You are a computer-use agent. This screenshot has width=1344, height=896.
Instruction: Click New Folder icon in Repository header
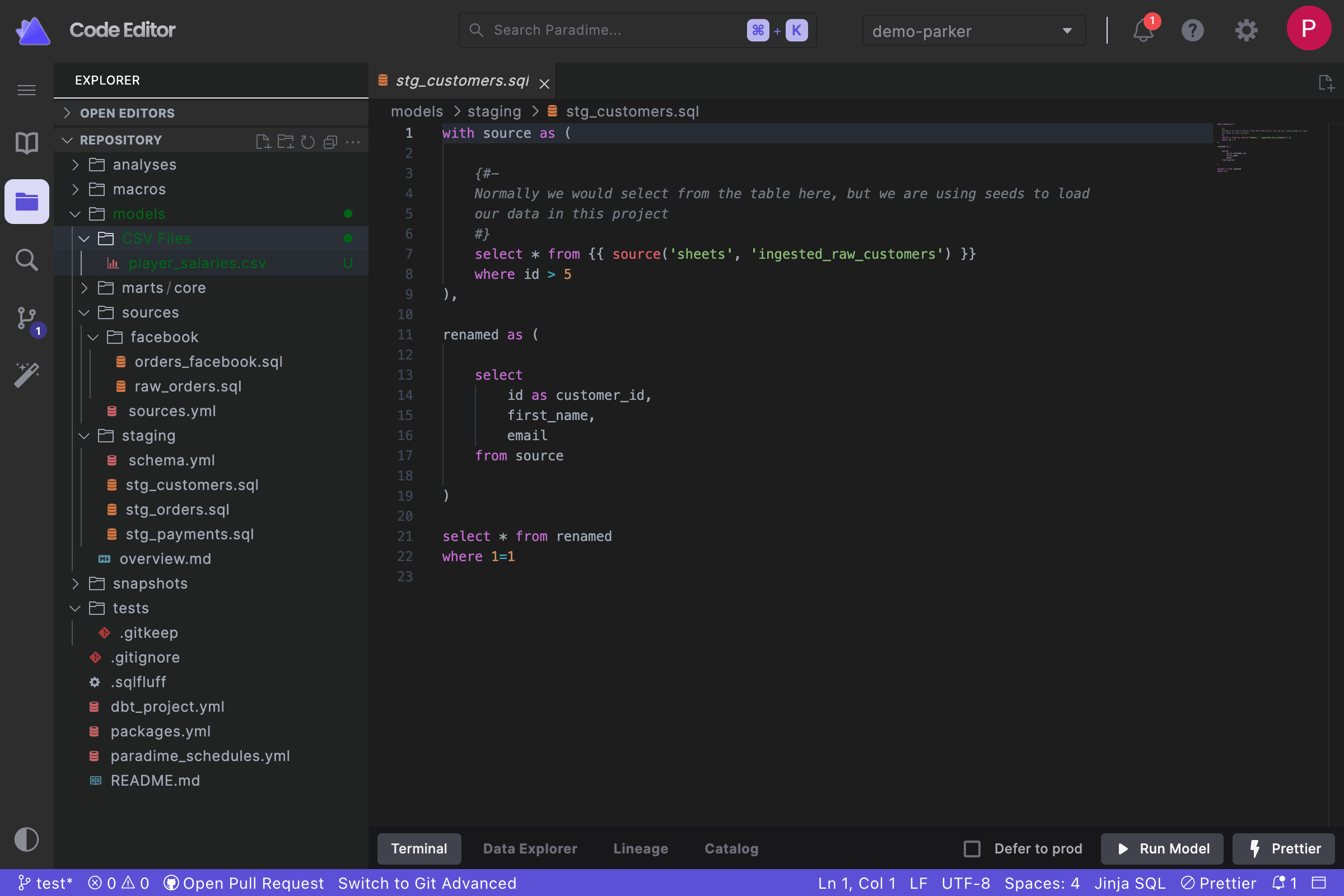[x=286, y=141]
